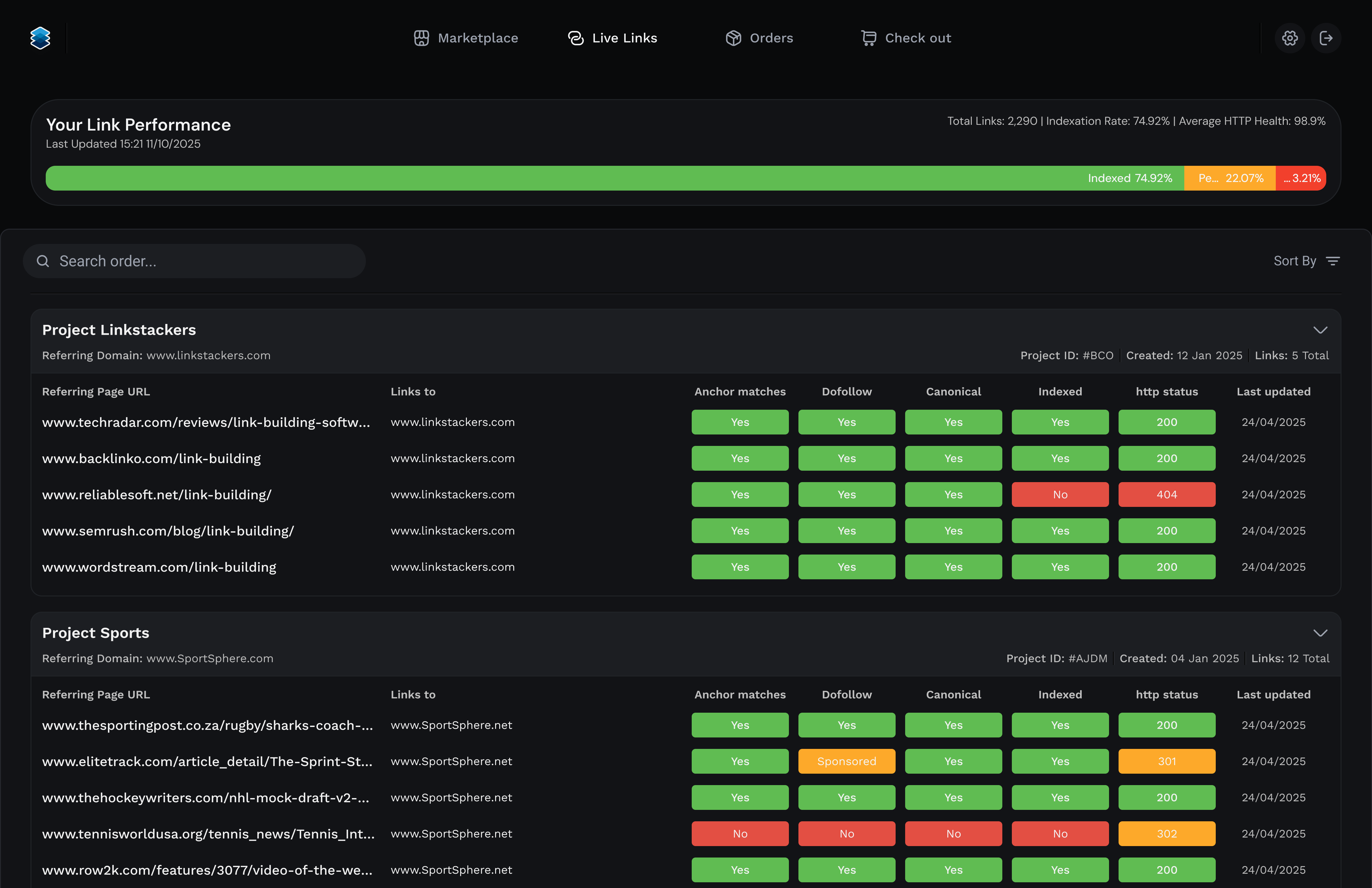
Task: Open settings via gear icon
Action: (x=1289, y=38)
